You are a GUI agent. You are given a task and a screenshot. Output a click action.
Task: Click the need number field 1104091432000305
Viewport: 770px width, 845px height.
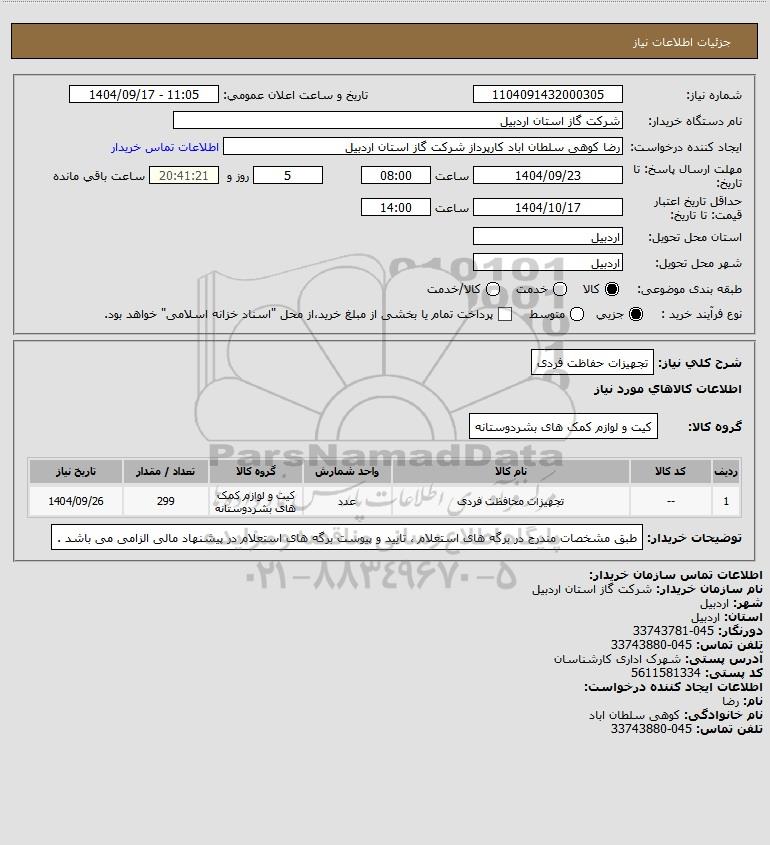tap(547, 94)
